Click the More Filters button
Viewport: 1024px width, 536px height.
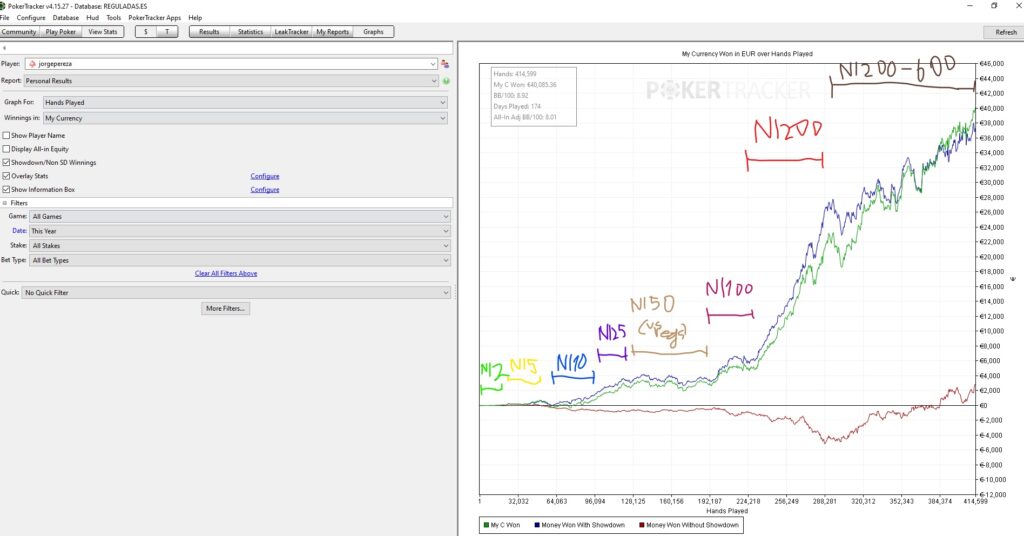click(226, 309)
